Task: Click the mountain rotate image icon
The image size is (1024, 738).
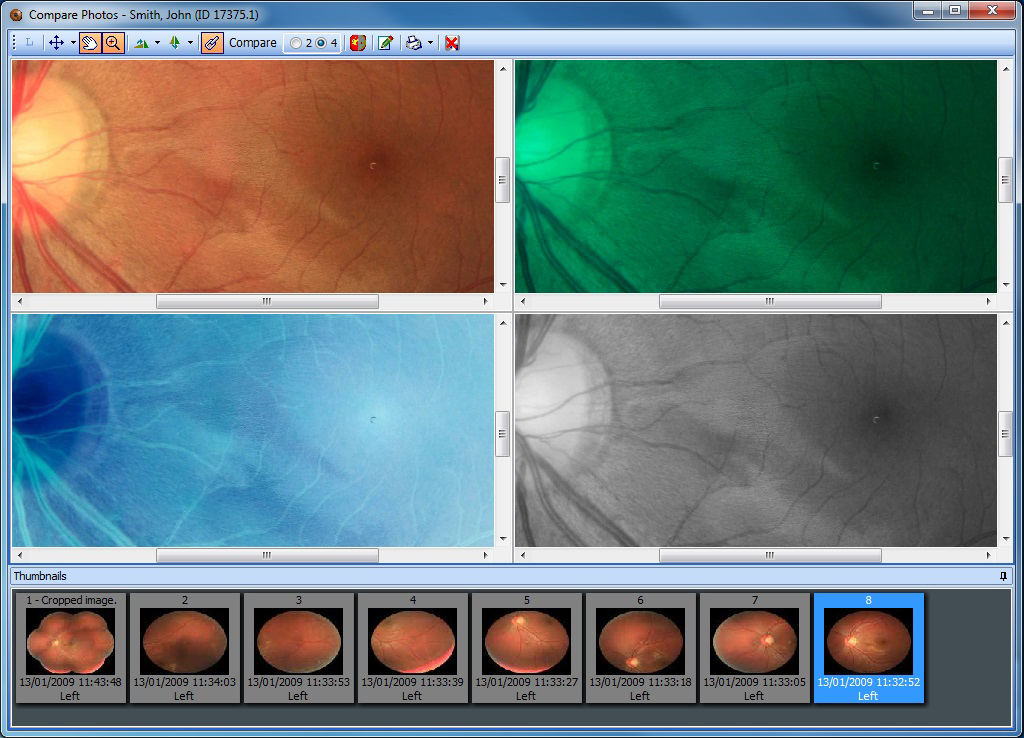Action: (142, 43)
